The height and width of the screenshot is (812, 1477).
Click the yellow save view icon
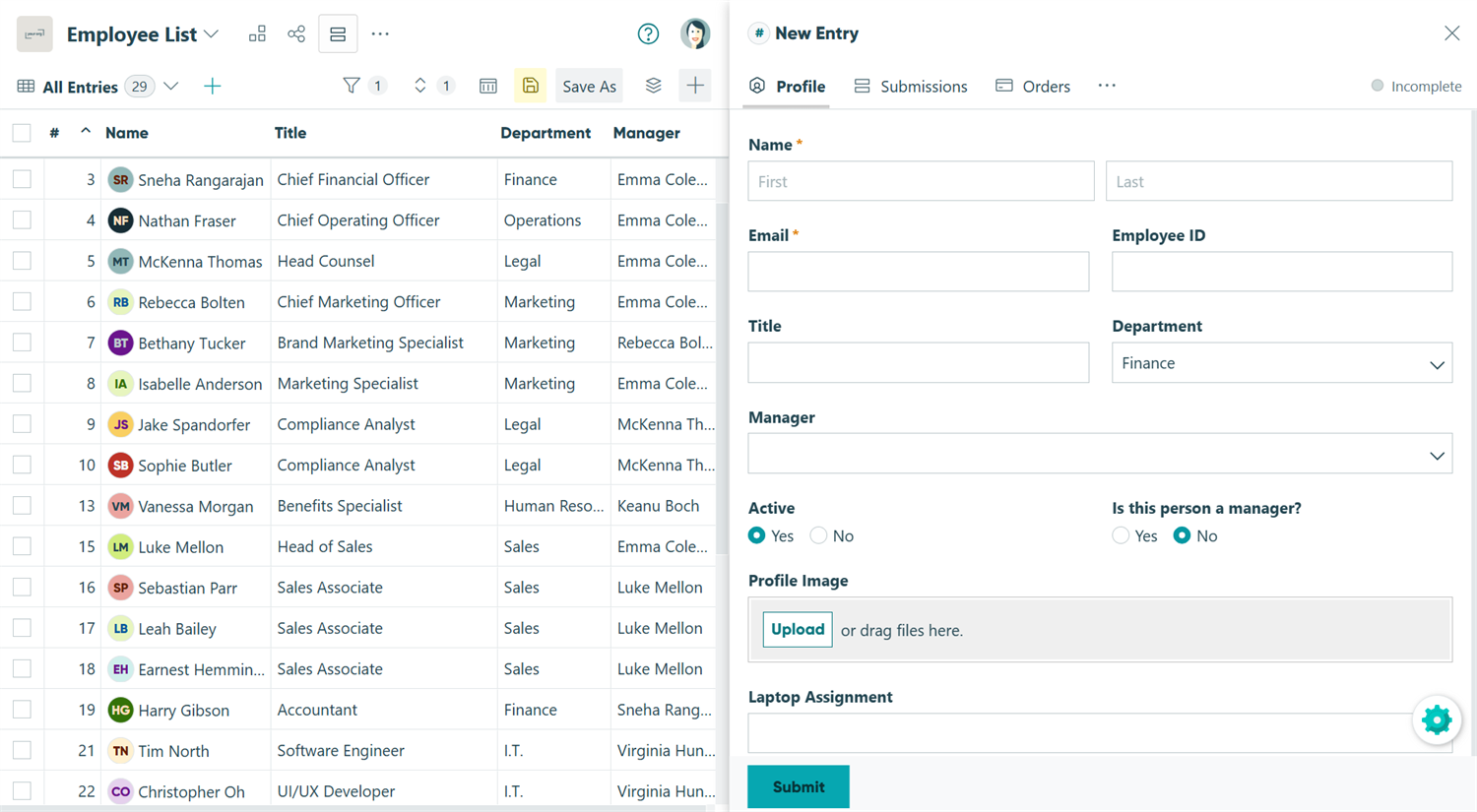pos(531,86)
